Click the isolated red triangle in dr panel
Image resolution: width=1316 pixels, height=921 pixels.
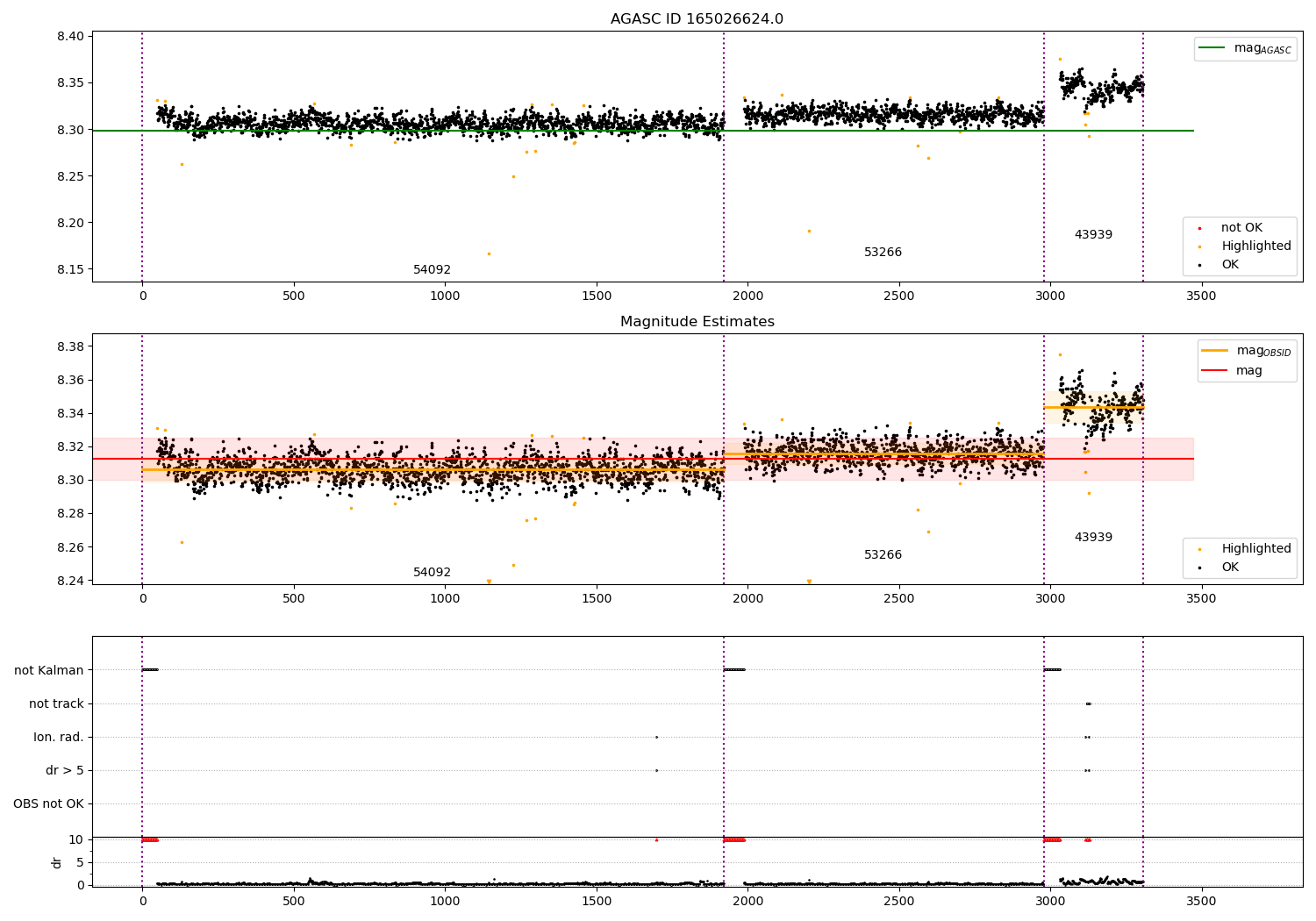coord(656,839)
